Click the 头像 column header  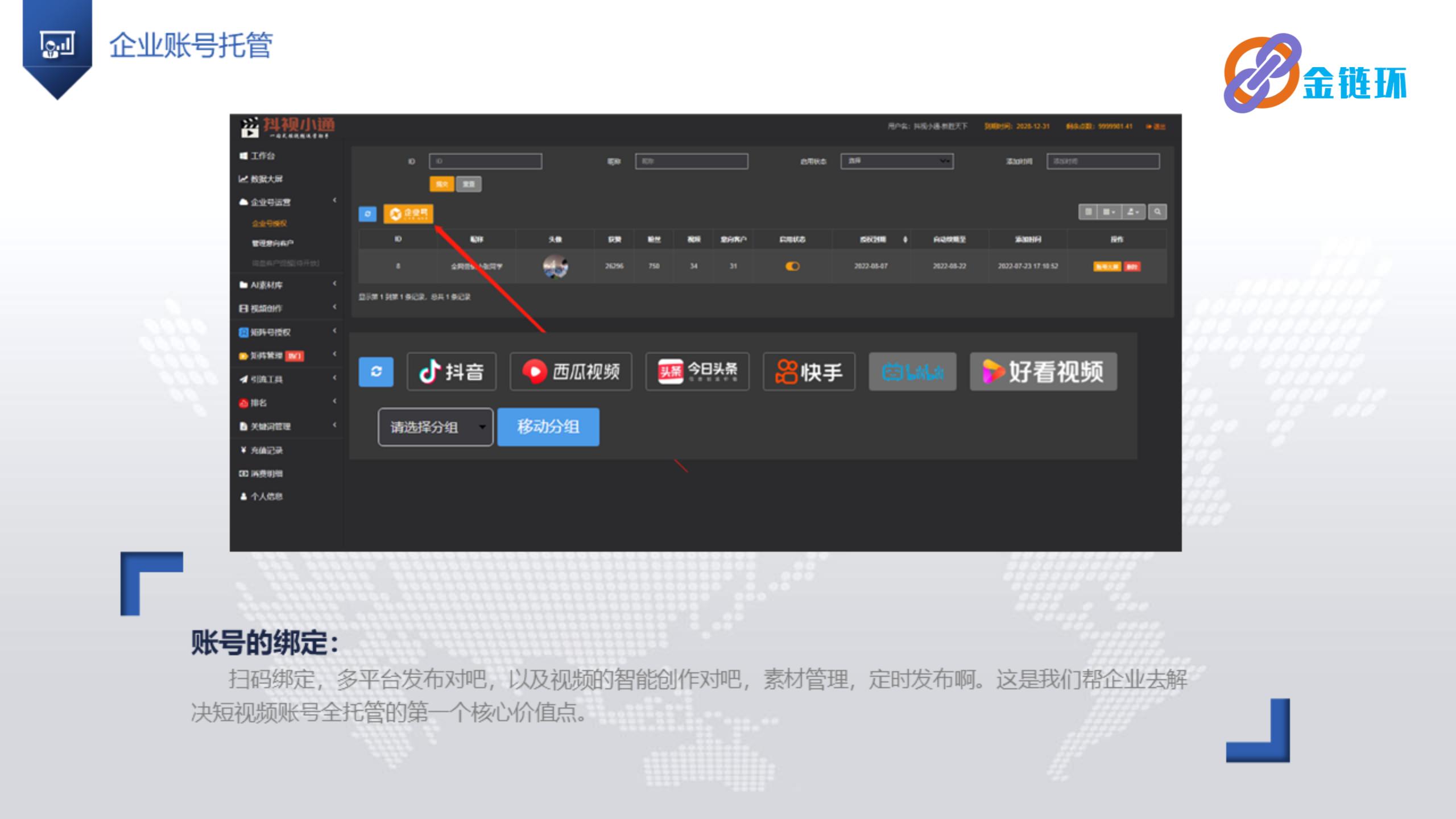point(555,239)
